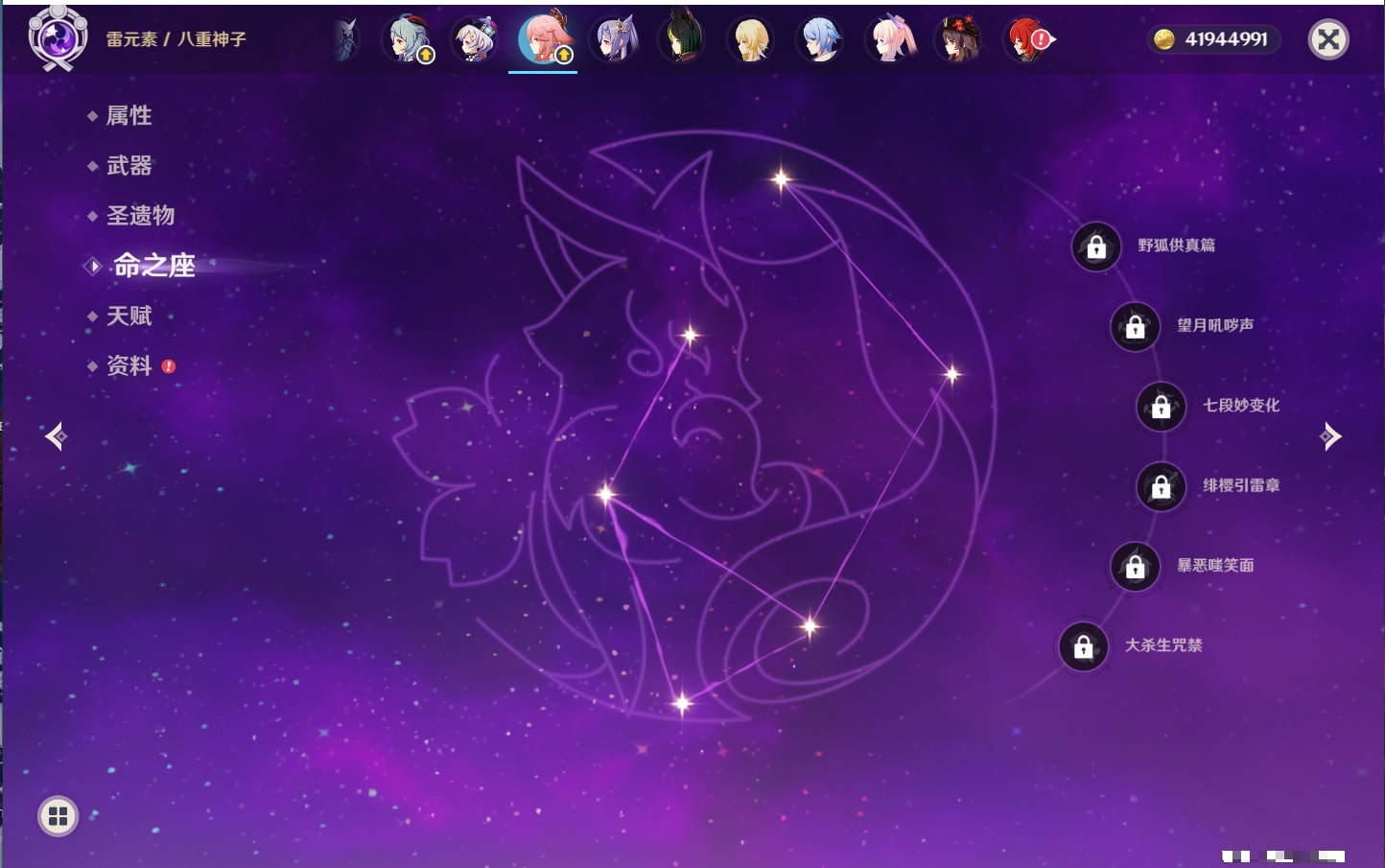
Task: Open the locked constellation 望月吼哕声
Action: [x=1136, y=327]
